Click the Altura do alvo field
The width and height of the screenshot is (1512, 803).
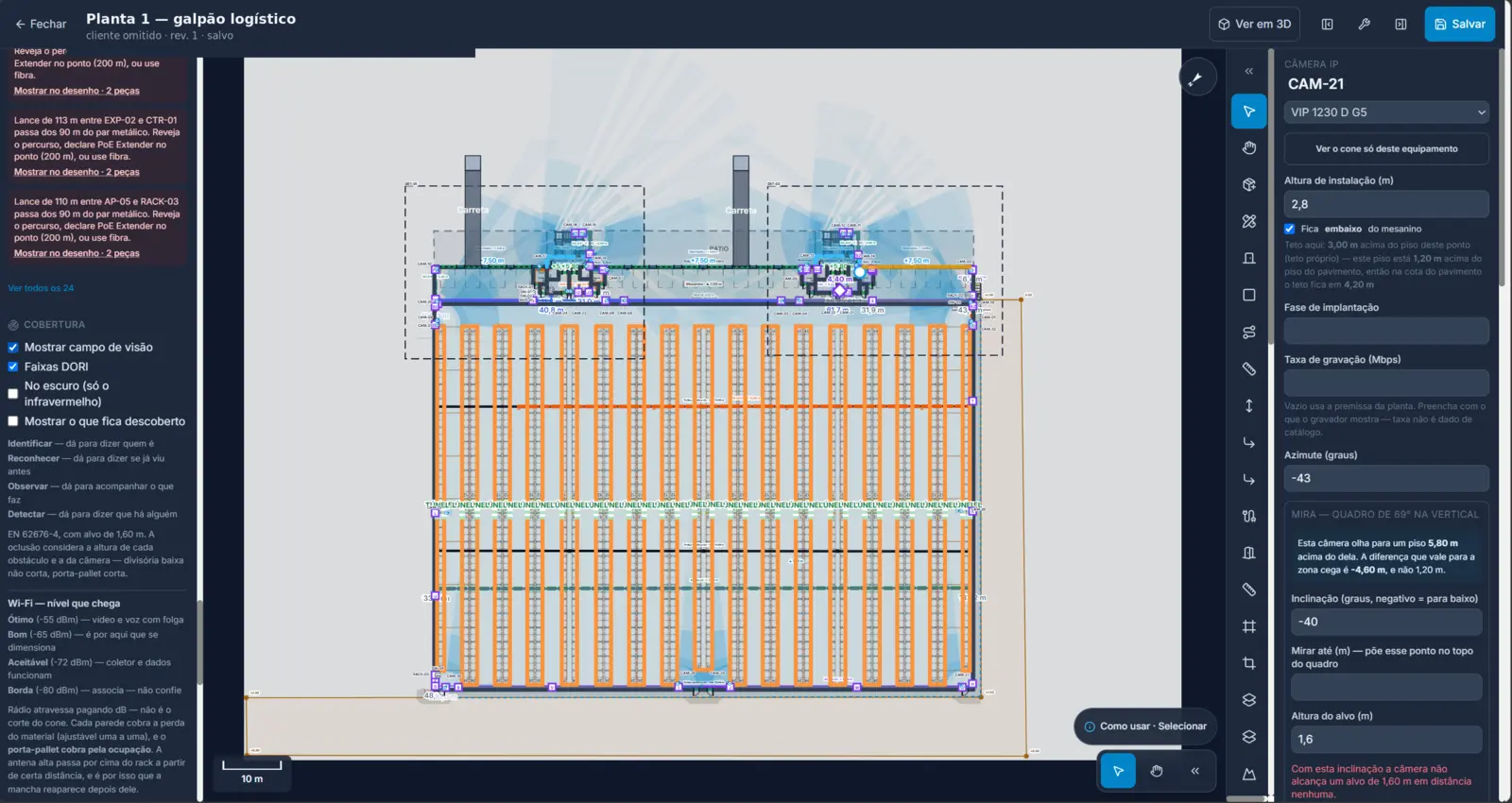tap(1386, 740)
